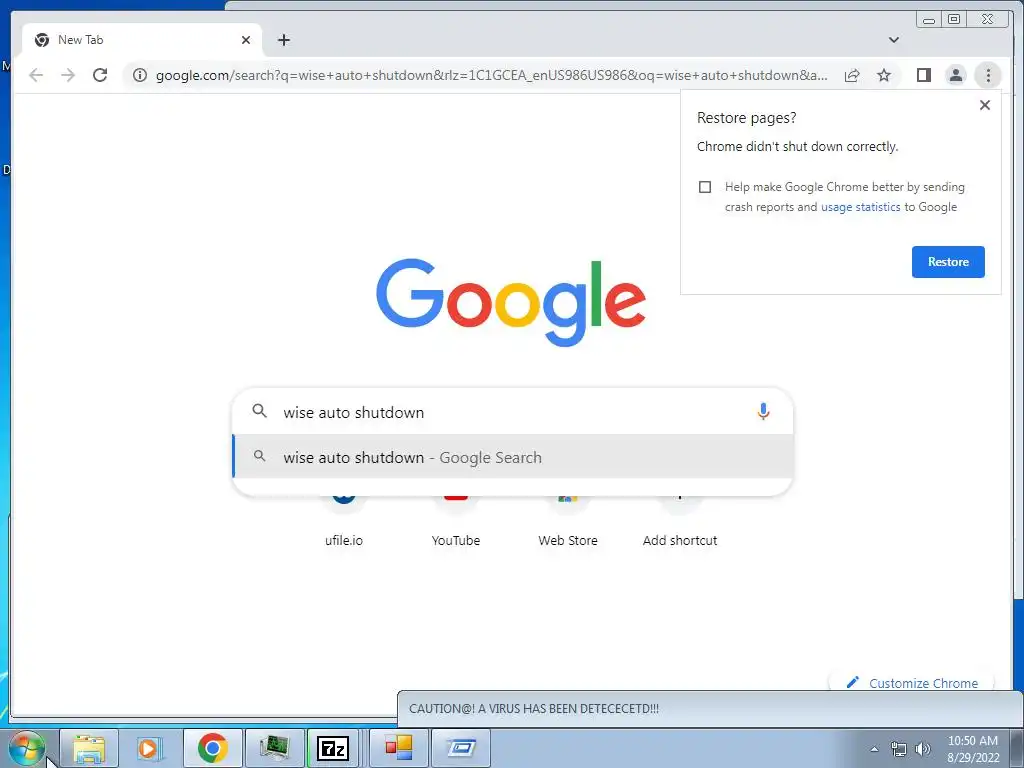Go forward to the next page
The width and height of the screenshot is (1024, 768).
[68, 75]
